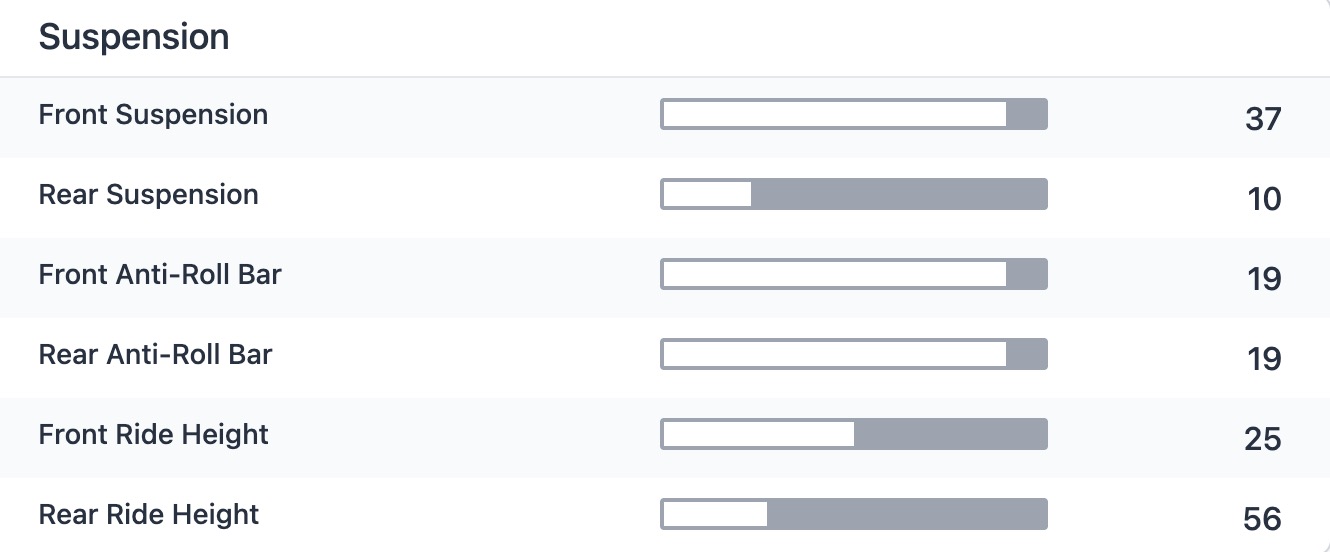Click the Suspension section heading

pos(134,38)
